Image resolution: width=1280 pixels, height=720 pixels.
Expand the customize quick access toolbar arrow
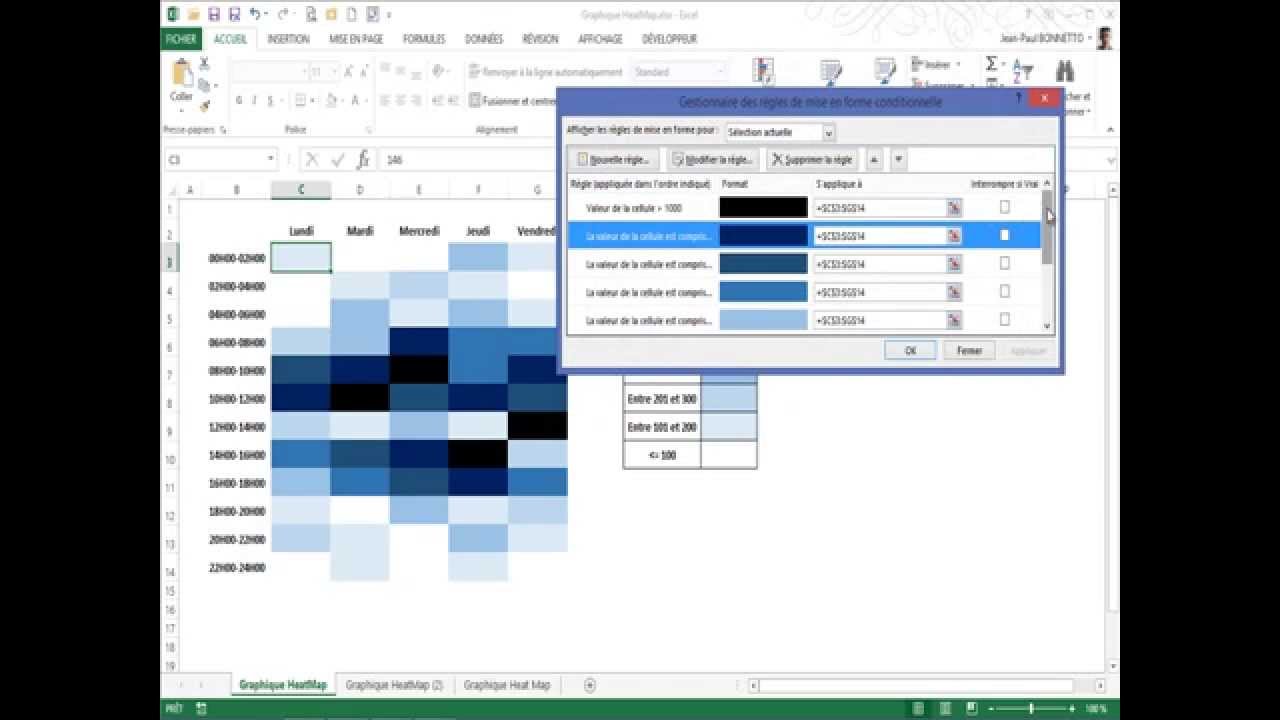(x=389, y=15)
